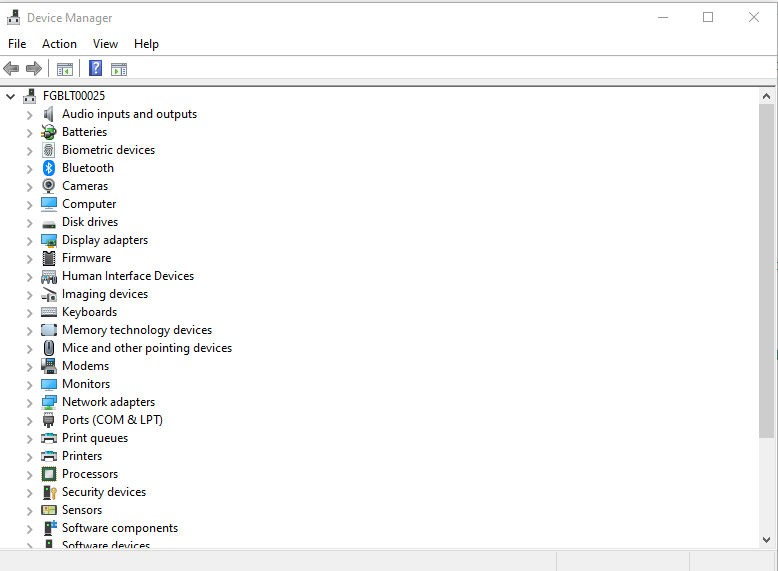Select the Firmware chip icon
The image size is (778, 571).
click(x=49, y=258)
